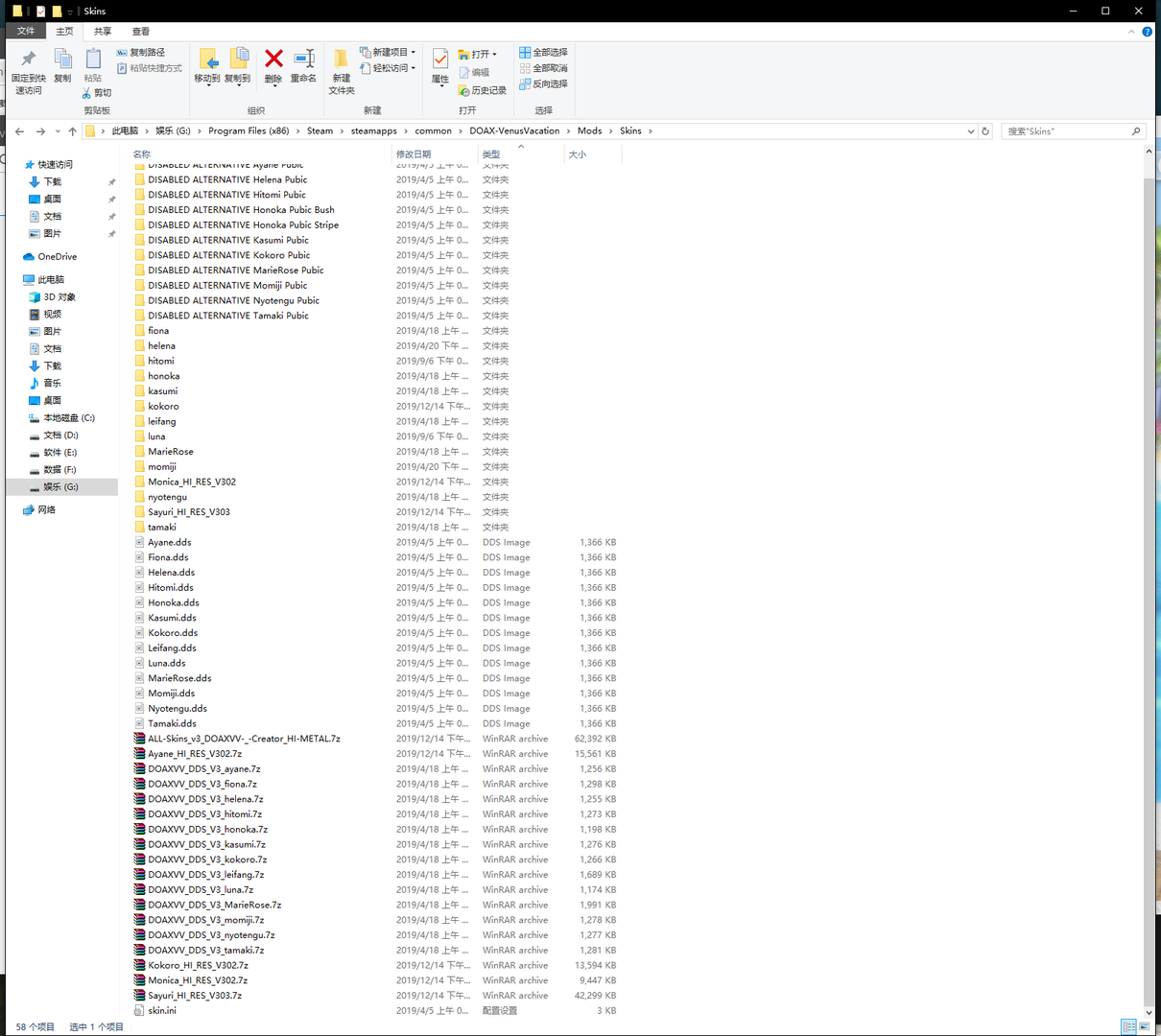Select DOAXVV_DDS_V3_honoka.7z archive
Image resolution: width=1161 pixels, height=1036 pixels.
click(x=207, y=830)
